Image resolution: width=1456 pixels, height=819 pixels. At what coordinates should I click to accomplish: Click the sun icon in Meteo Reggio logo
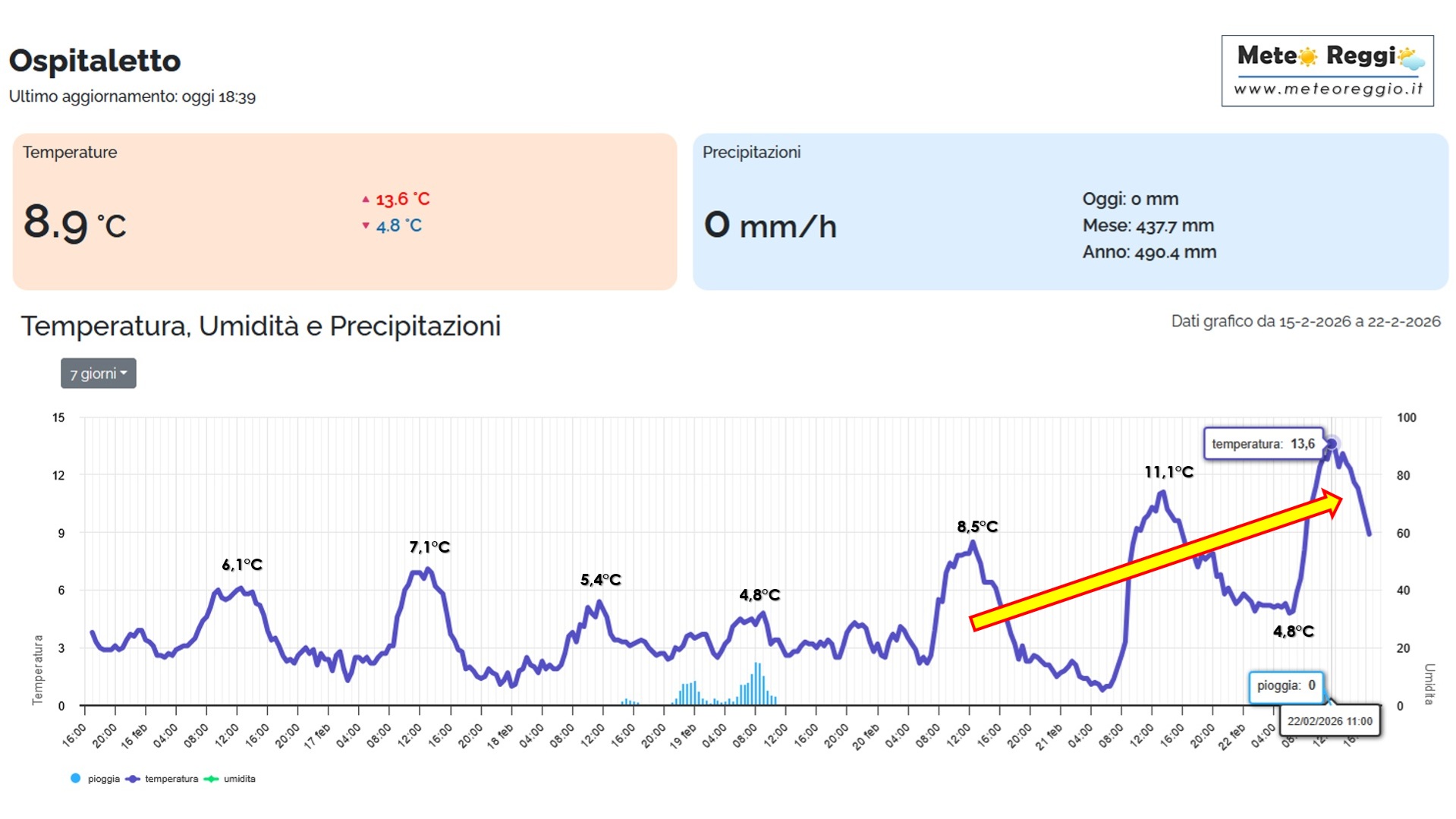[x=1307, y=56]
